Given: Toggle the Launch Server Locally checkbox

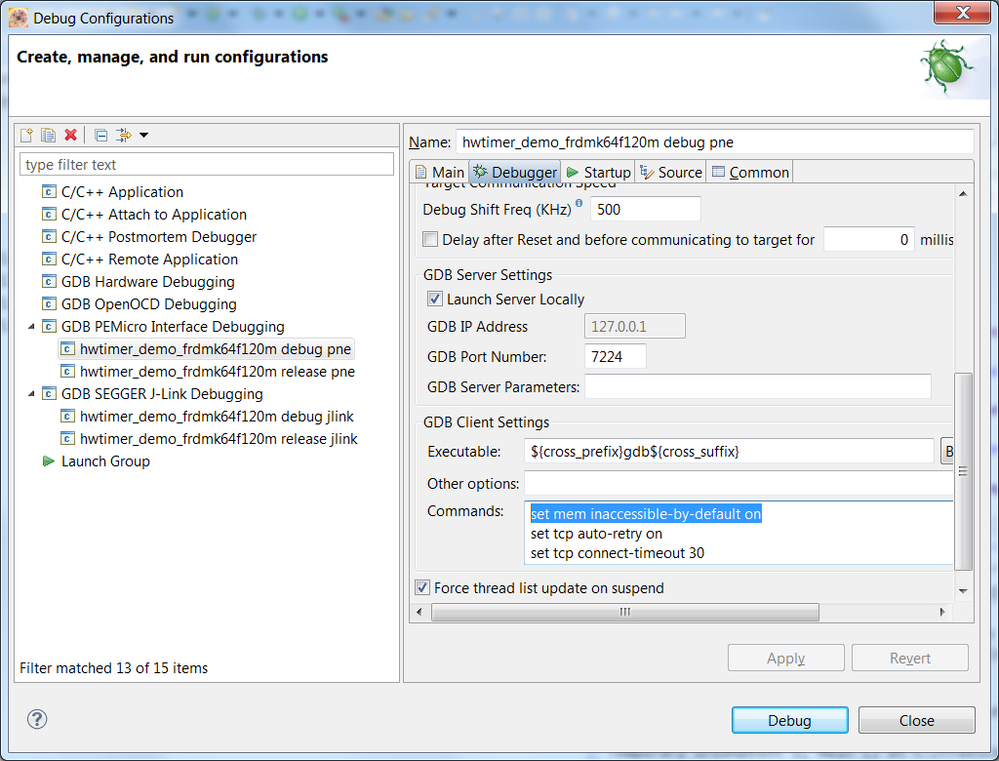Looking at the screenshot, I should [434, 299].
